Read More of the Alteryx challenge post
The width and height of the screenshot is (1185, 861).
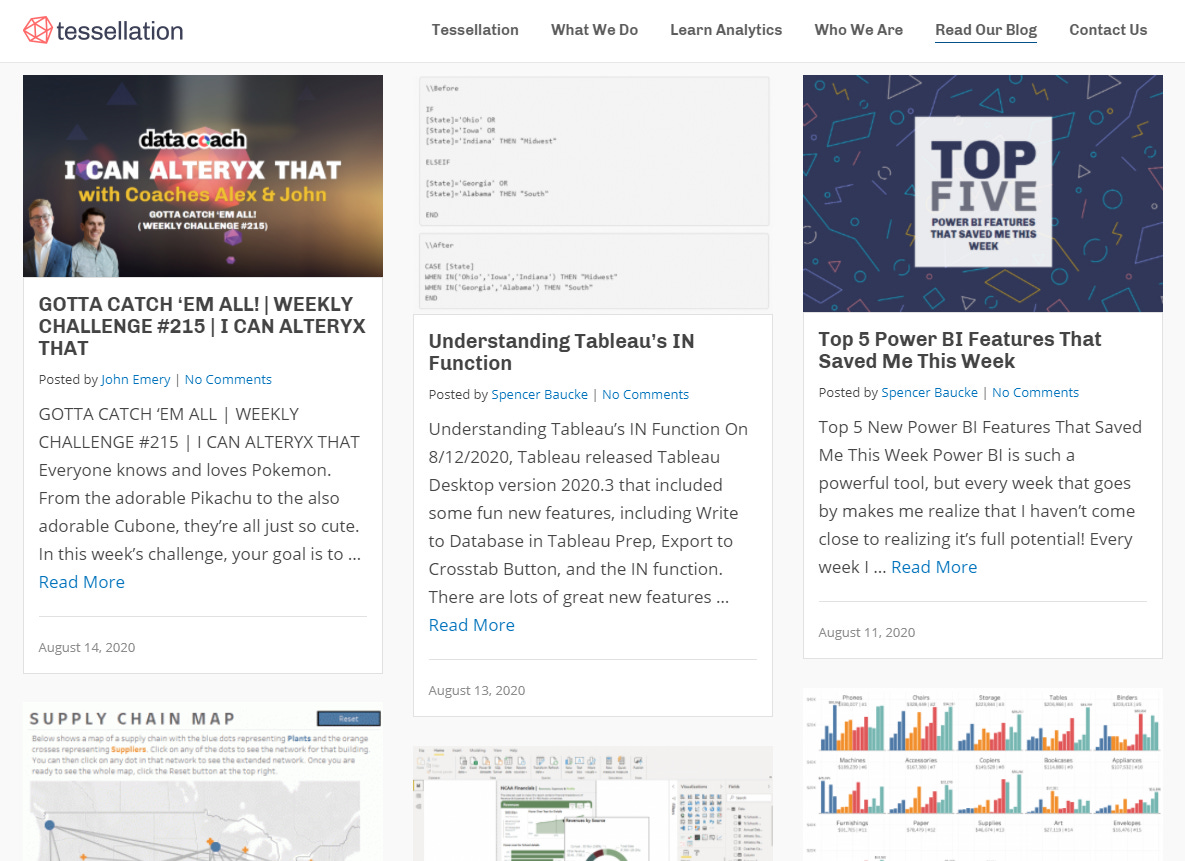(x=82, y=582)
